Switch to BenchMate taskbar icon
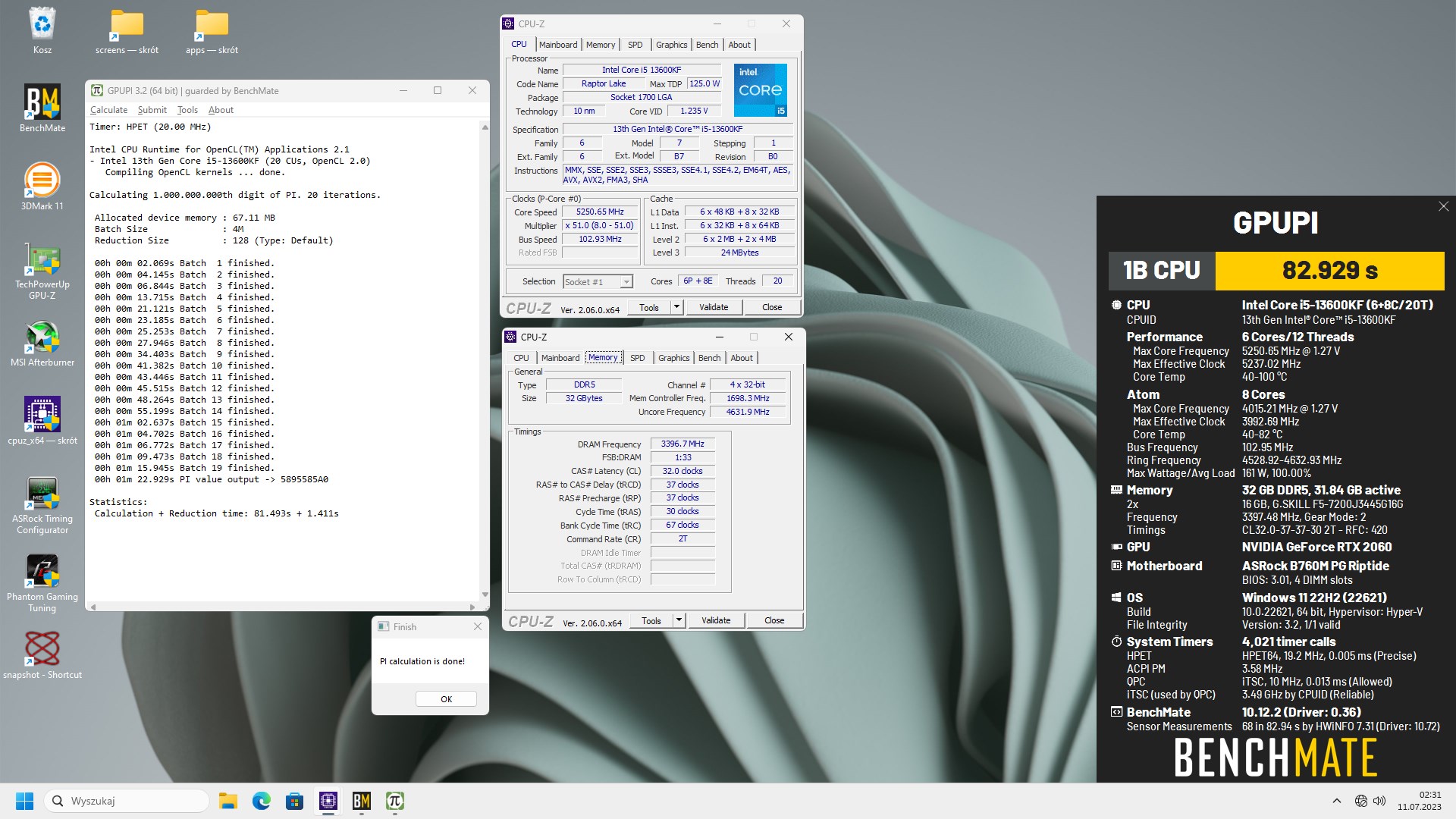Screen dimensions: 1456x819 point(362,801)
